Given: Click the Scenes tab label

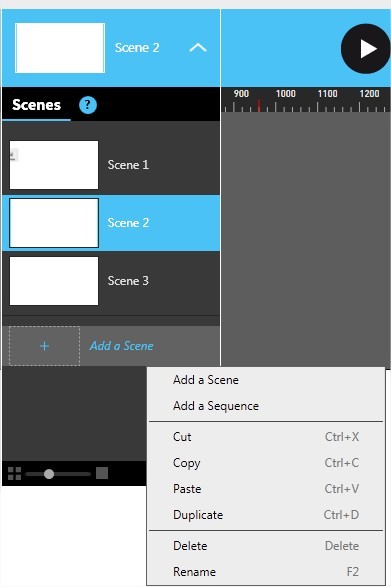Looking at the screenshot, I should click(x=36, y=105).
